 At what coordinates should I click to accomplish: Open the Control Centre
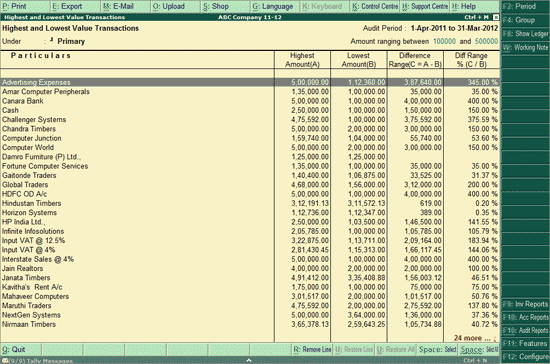[x=375, y=6]
